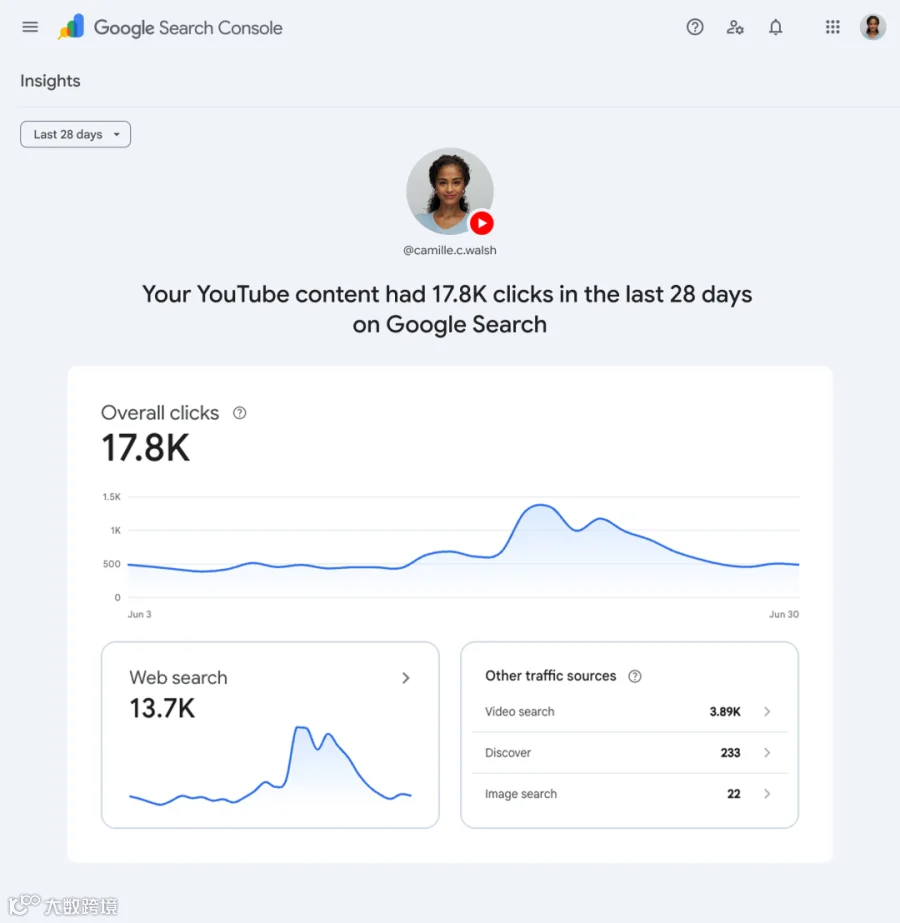
Task: Open the hamburger navigation menu
Action: click(30, 27)
